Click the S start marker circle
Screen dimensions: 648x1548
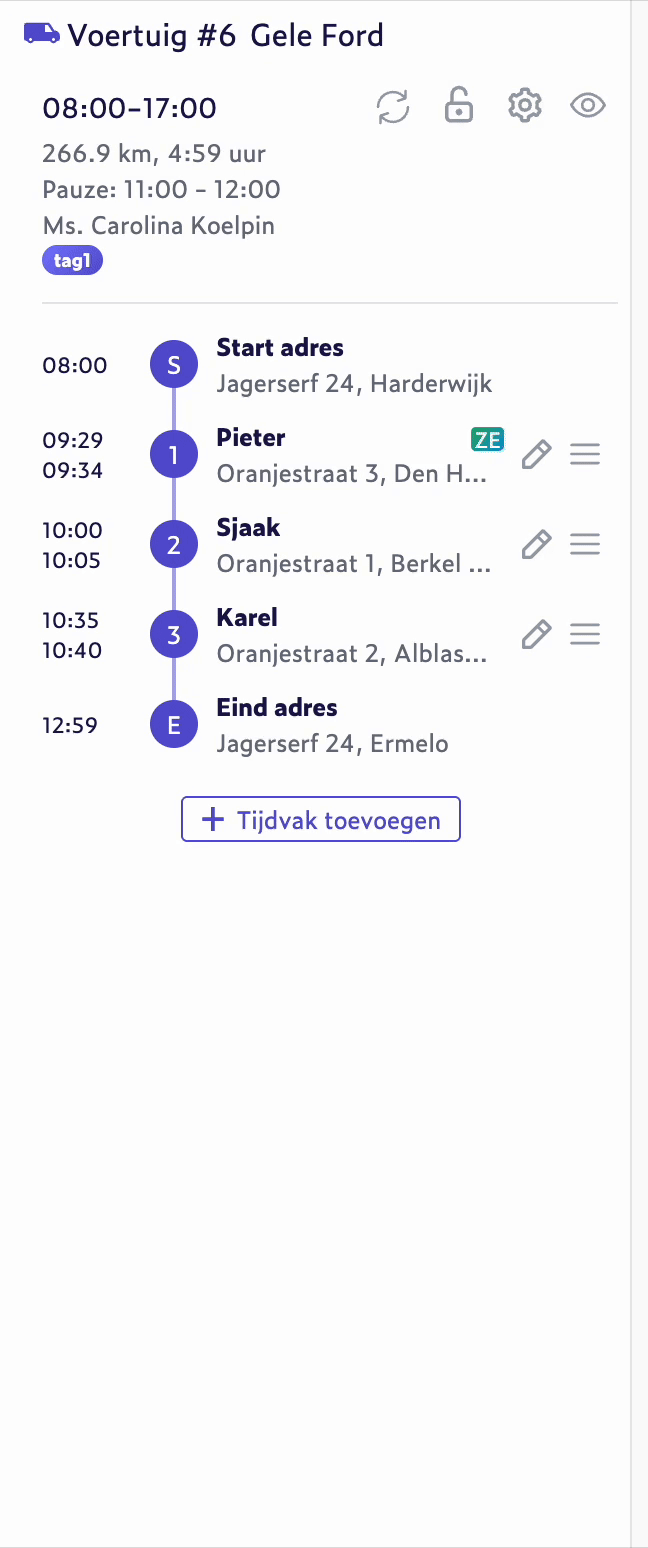174,365
